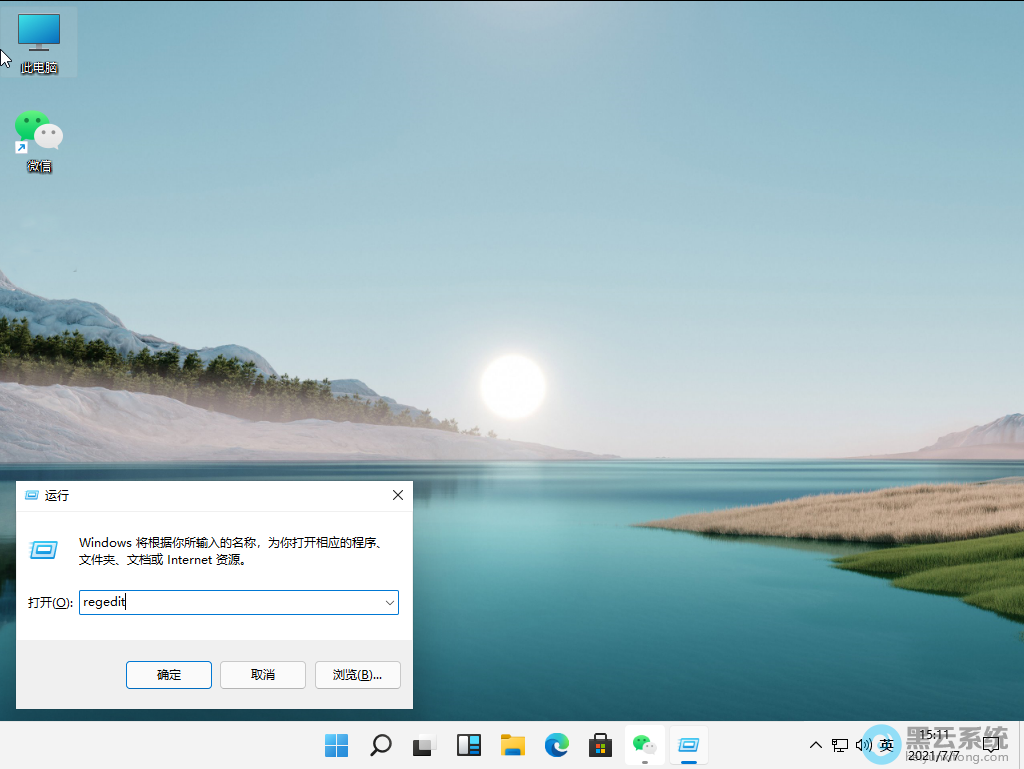Launch File Explorer from taskbar
The height and width of the screenshot is (769, 1024).
(513, 745)
